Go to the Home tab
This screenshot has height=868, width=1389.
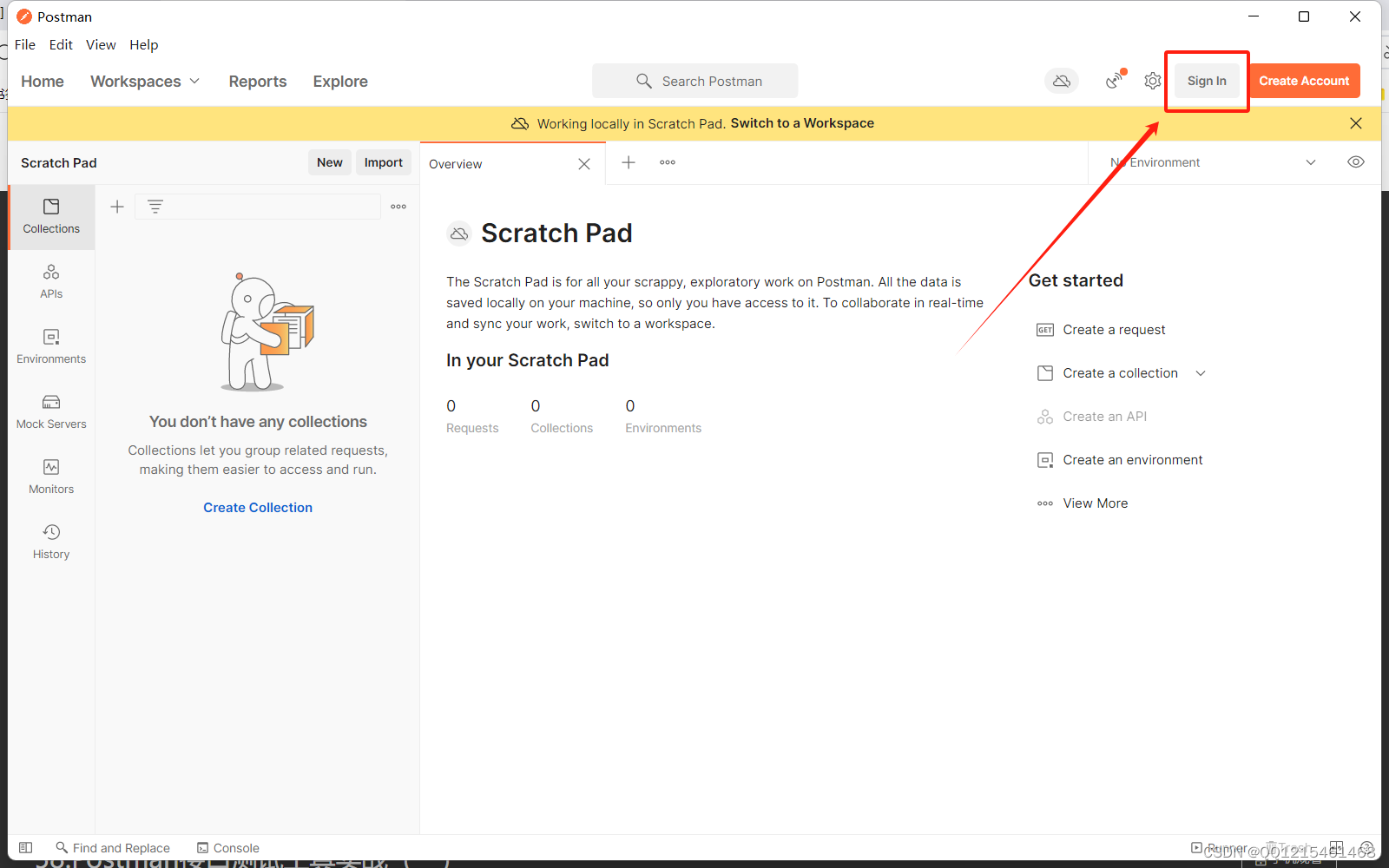point(43,81)
